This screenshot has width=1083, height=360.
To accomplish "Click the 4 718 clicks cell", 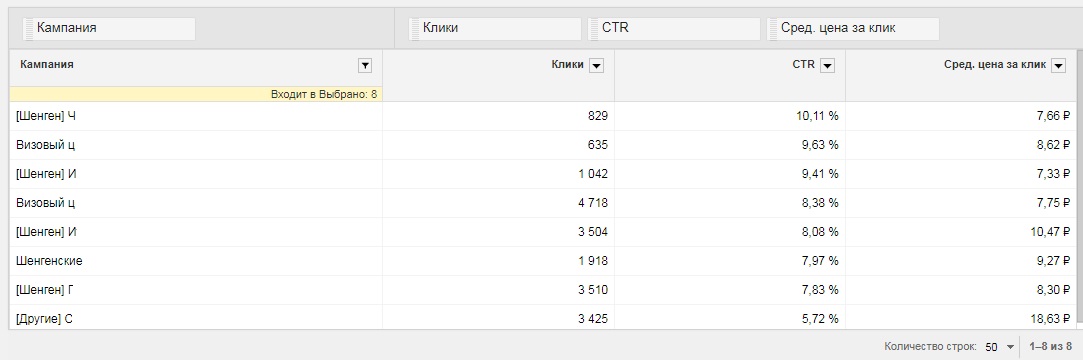I will [499, 203].
